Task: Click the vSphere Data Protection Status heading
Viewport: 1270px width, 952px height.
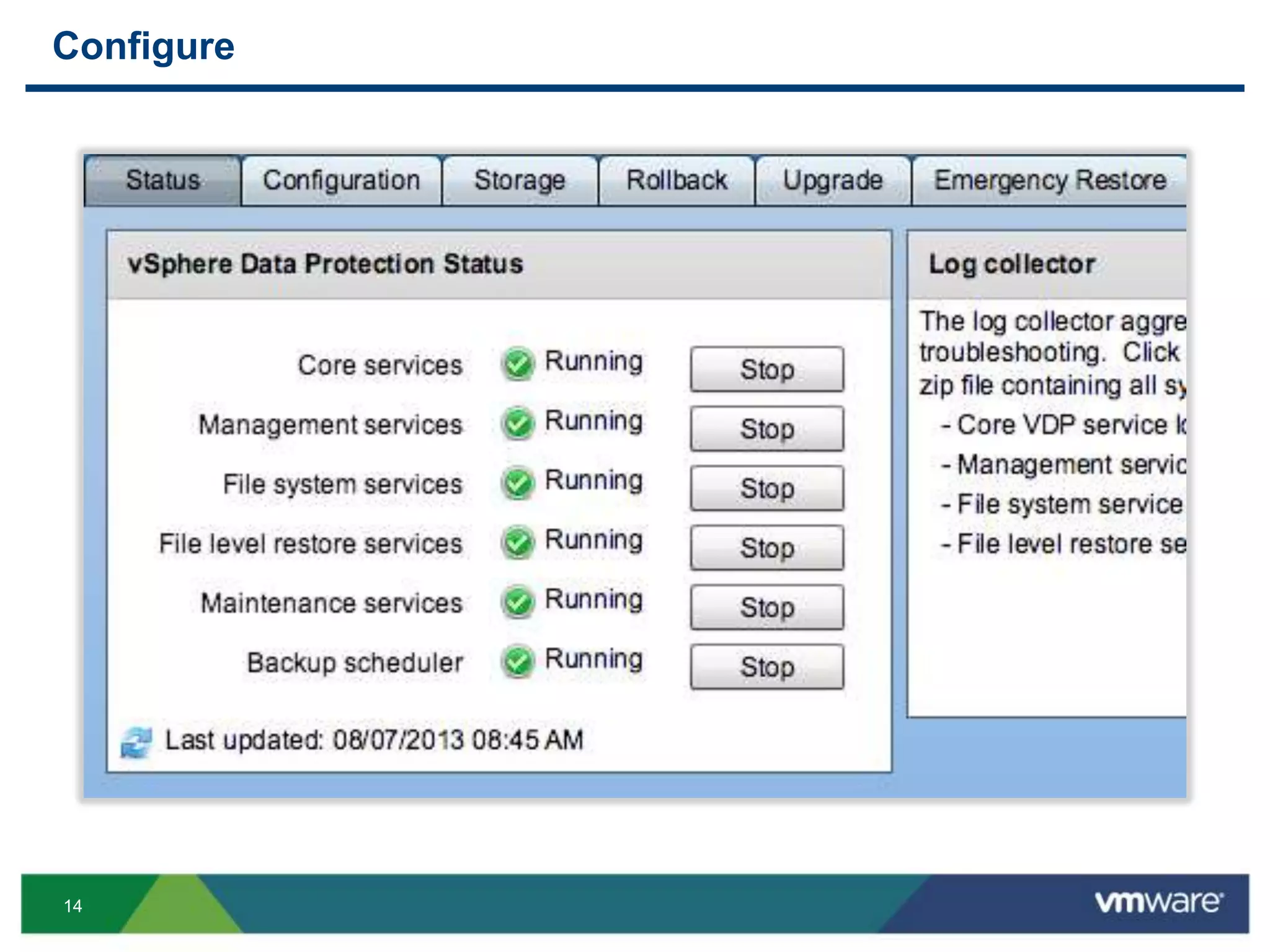Action: [326, 264]
